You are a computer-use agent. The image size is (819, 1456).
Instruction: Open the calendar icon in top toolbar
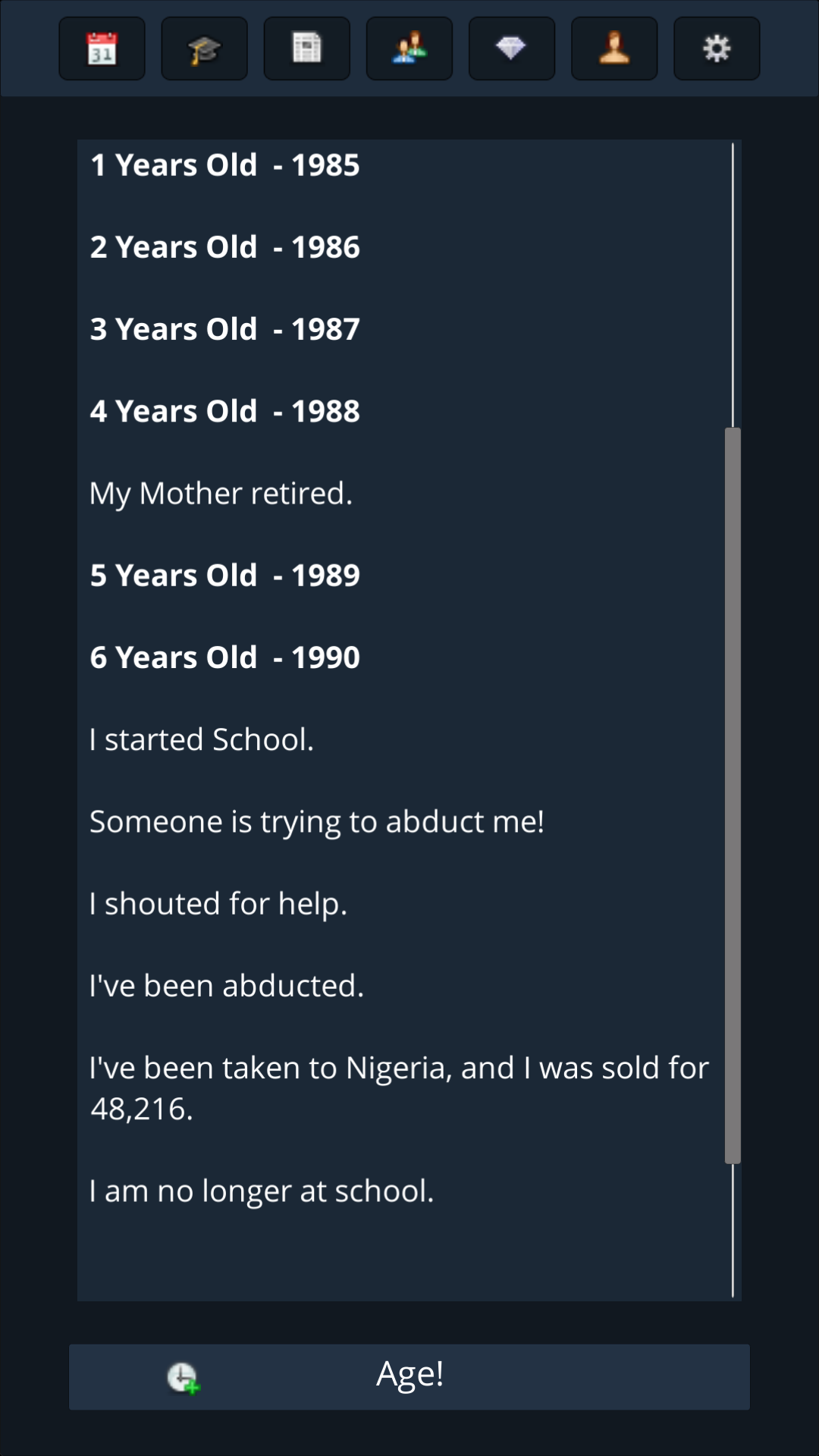click(102, 49)
